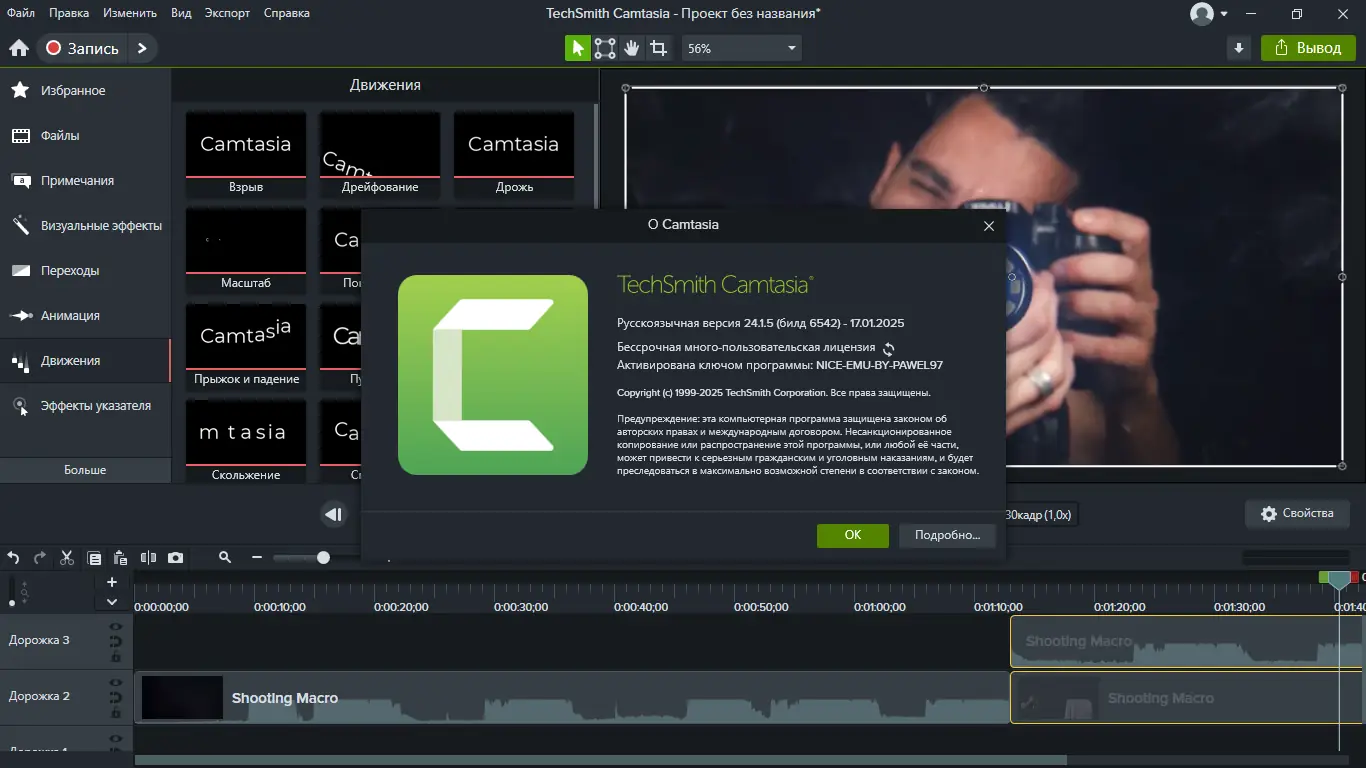Lock Дорожка 2 with its padlock icon
Viewport: 1366px width, 768px height.
coord(116,712)
